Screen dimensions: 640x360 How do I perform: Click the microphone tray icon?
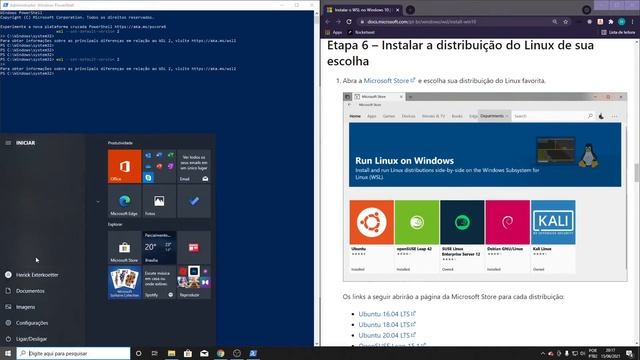[567, 353]
